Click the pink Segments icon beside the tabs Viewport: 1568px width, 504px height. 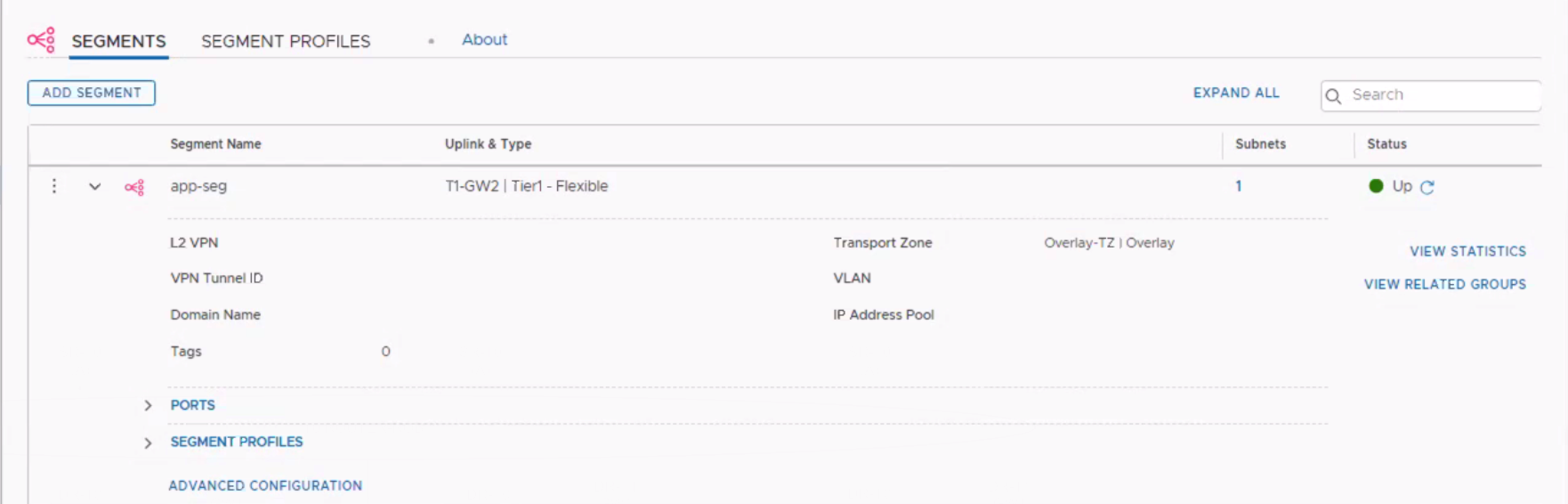tap(41, 40)
